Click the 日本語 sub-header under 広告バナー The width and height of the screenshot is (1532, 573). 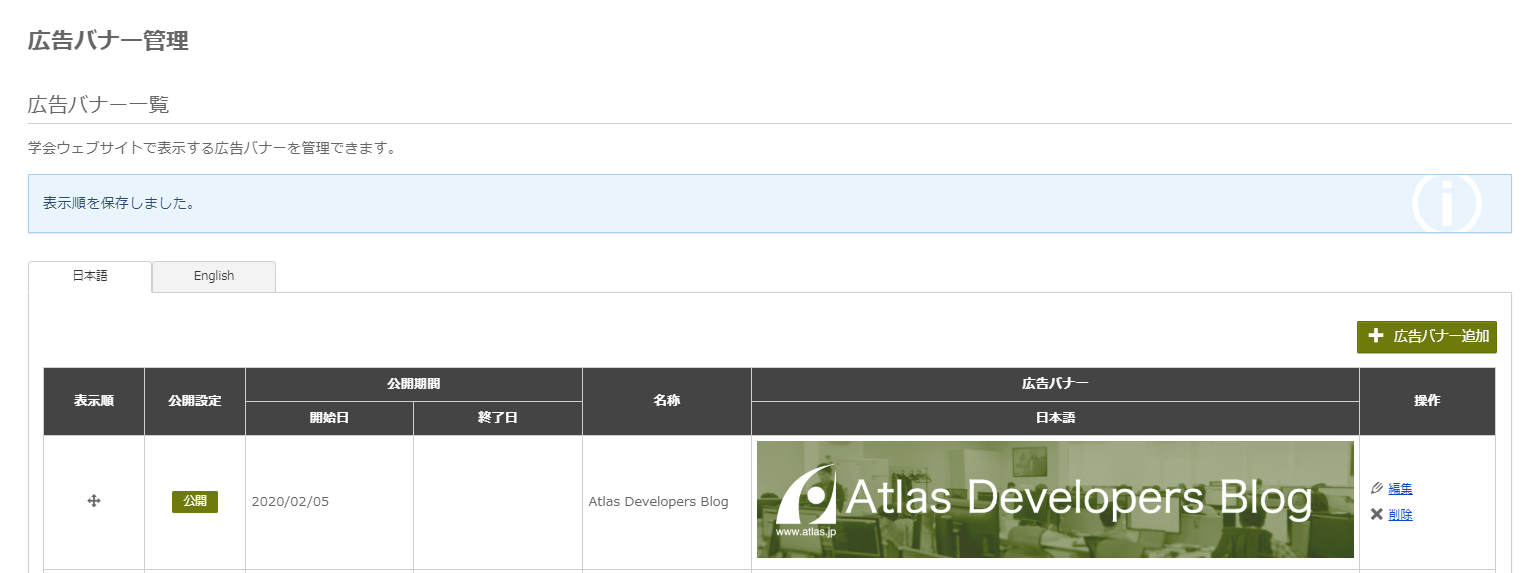point(1055,418)
